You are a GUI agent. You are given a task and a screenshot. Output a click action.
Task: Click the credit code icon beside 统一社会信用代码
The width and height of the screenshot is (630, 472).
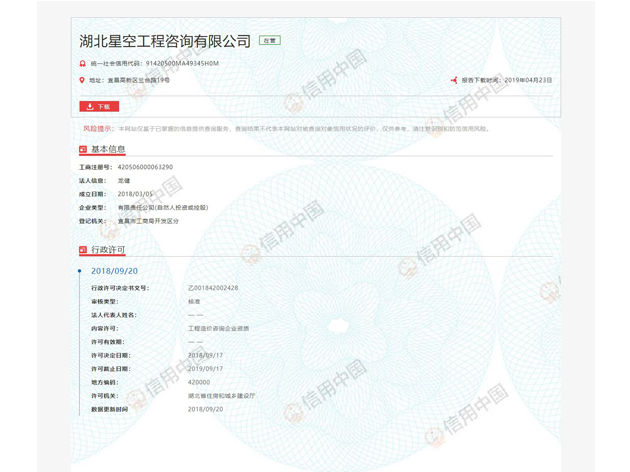(83, 63)
